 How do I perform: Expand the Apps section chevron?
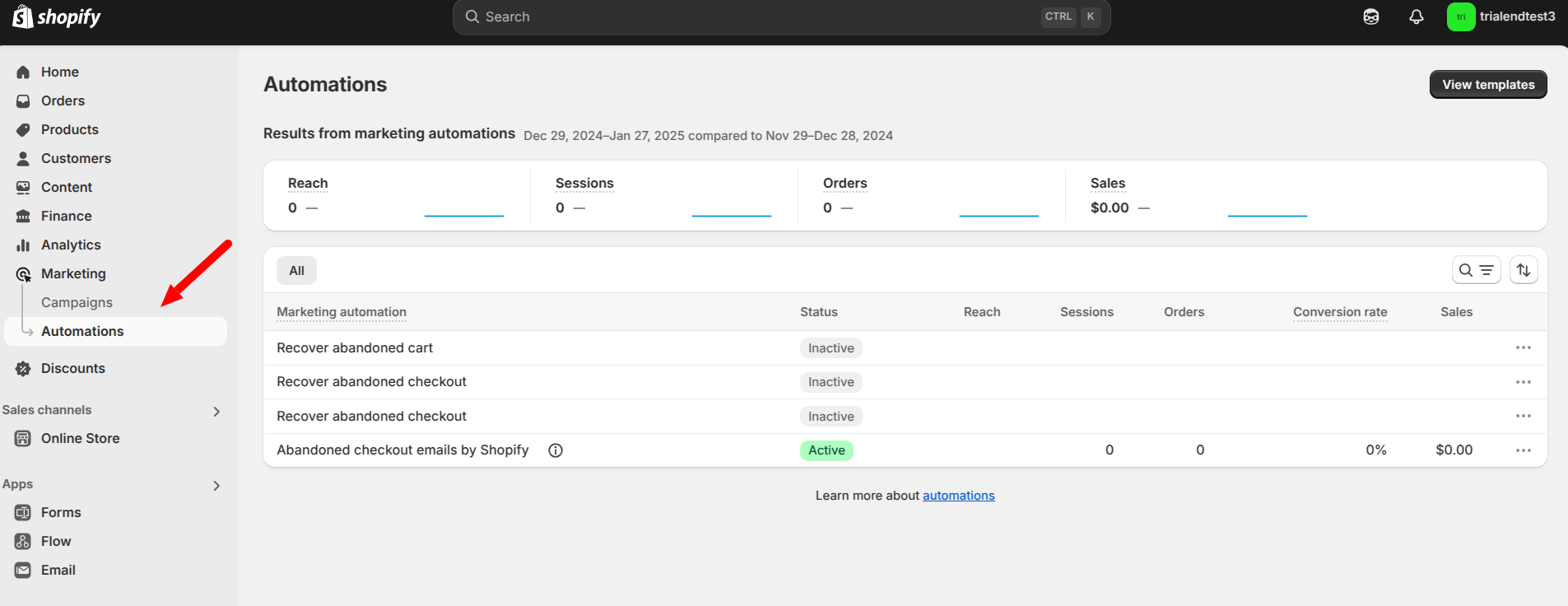(216, 485)
